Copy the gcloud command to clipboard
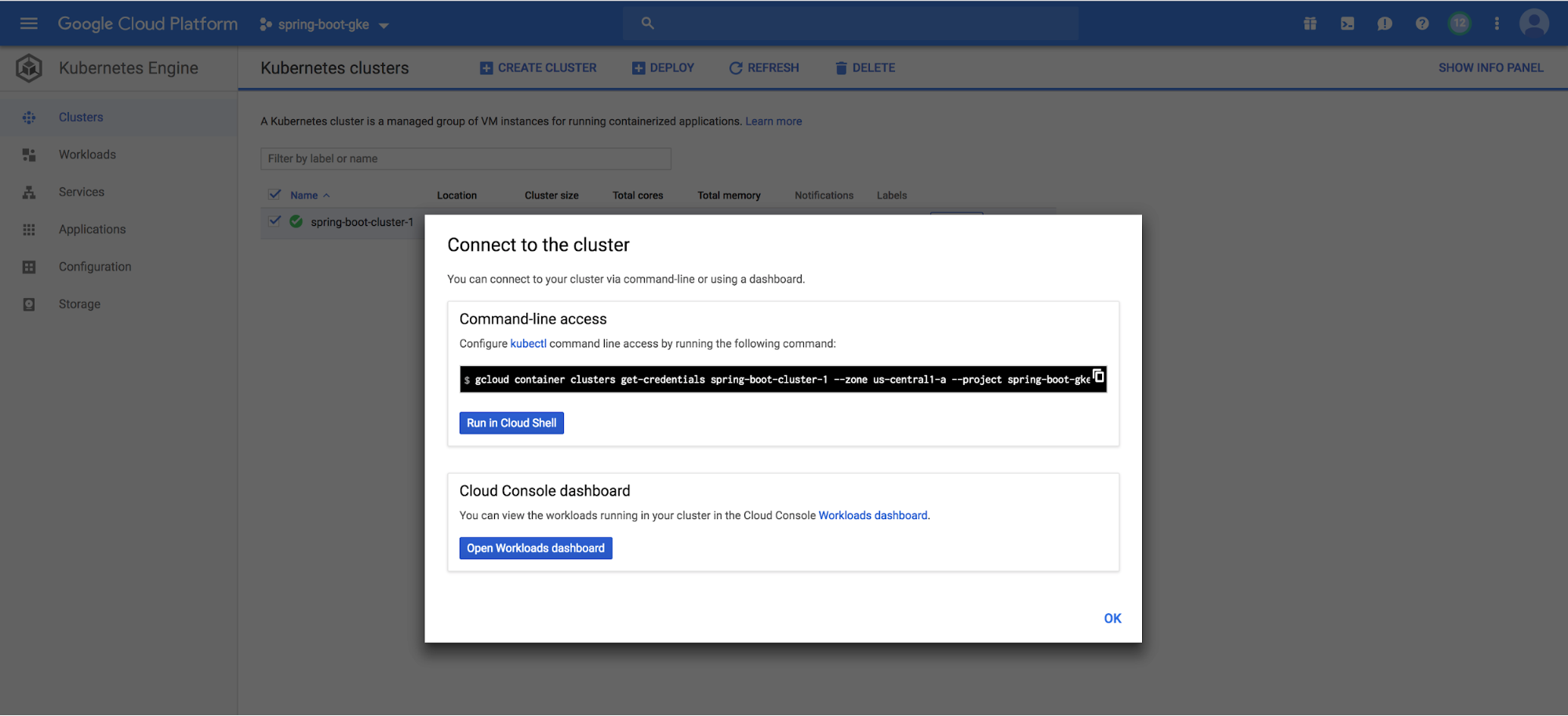Screen dimensions: 1568x716 pos(1098,376)
